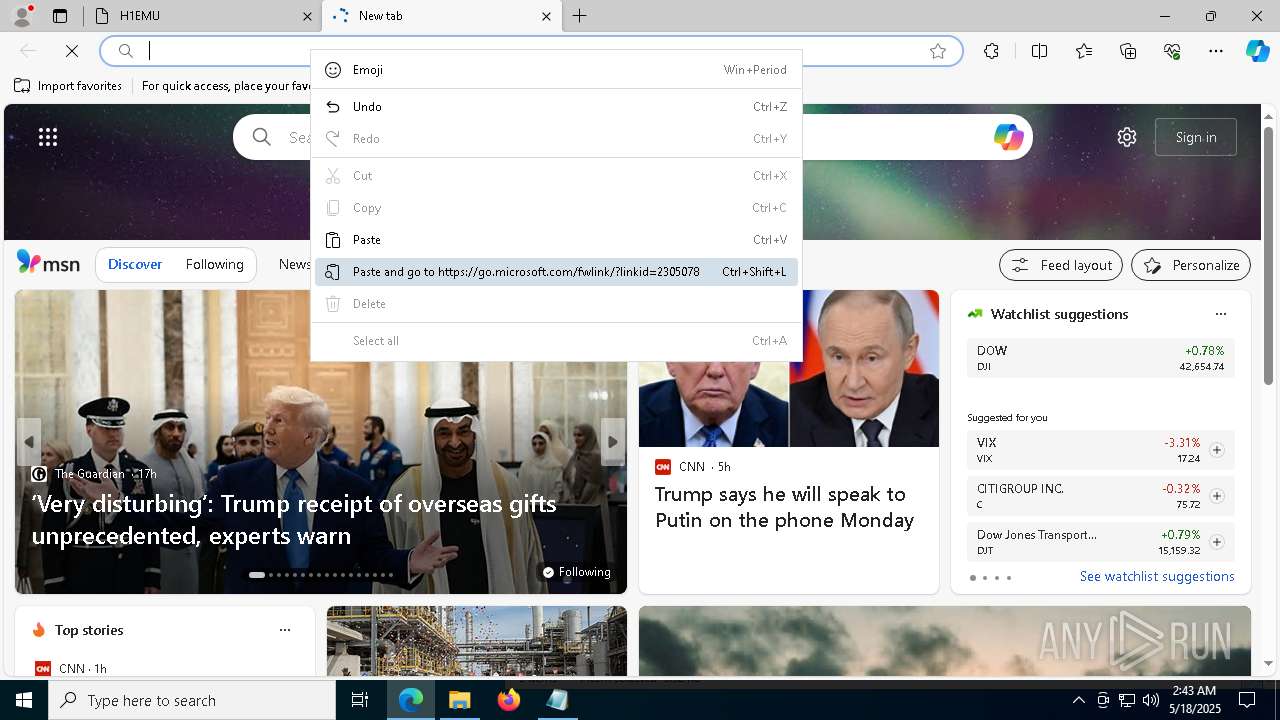The height and width of the screenshot is (720, 1280).
Task: Click Import favorites in the favorites bar
Action: [68, 86]
